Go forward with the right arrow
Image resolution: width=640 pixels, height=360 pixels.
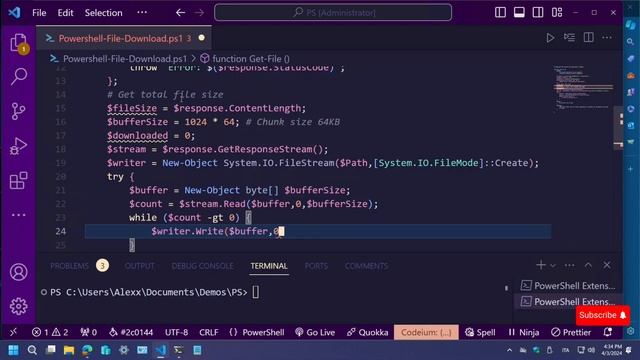[x=199, y=13]
